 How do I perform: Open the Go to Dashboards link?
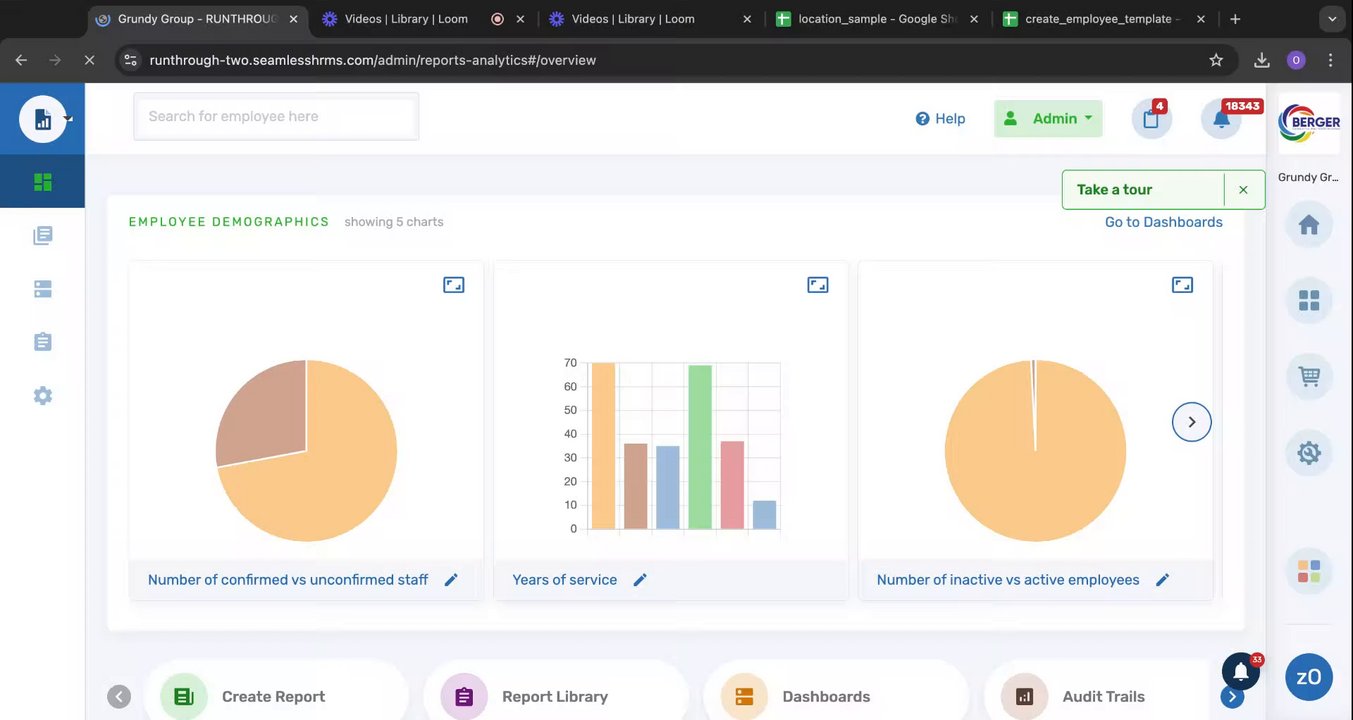(x=1163, y=222)
